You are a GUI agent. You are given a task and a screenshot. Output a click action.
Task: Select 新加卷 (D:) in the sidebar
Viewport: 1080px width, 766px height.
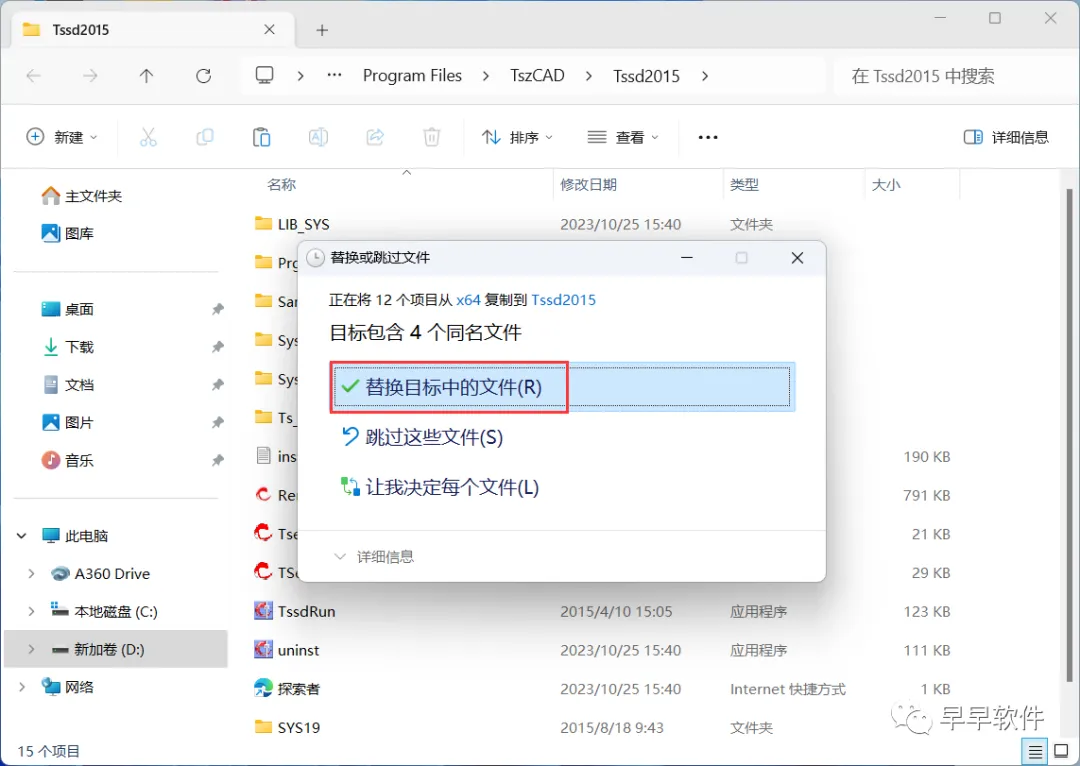[x=116, y=649]
